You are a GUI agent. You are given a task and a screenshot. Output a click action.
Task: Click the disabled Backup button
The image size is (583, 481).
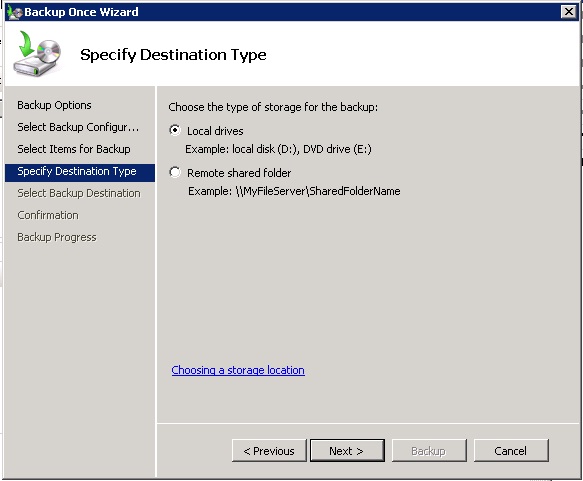(x=429, y=451)
